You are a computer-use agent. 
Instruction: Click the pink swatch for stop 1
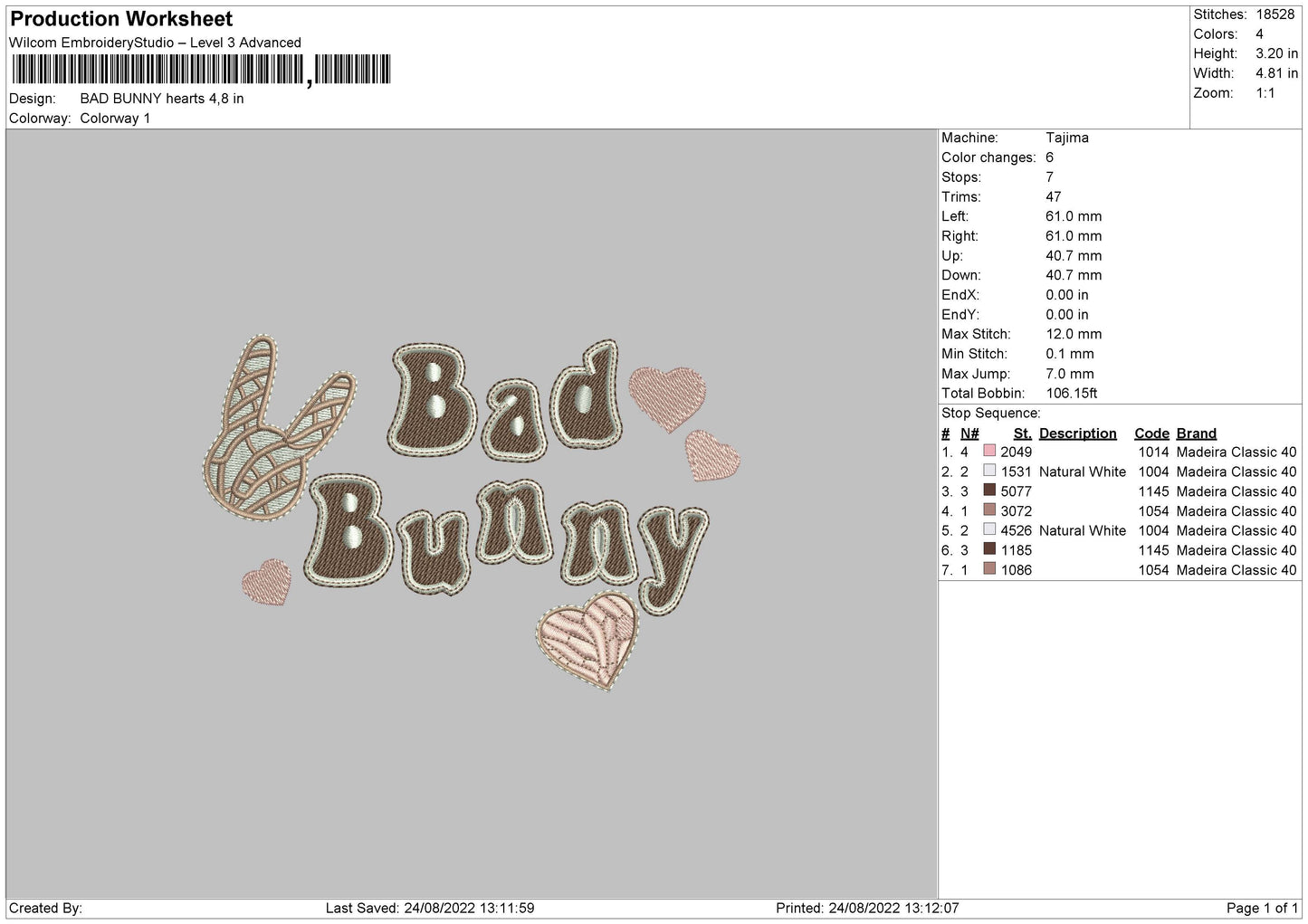989,452
